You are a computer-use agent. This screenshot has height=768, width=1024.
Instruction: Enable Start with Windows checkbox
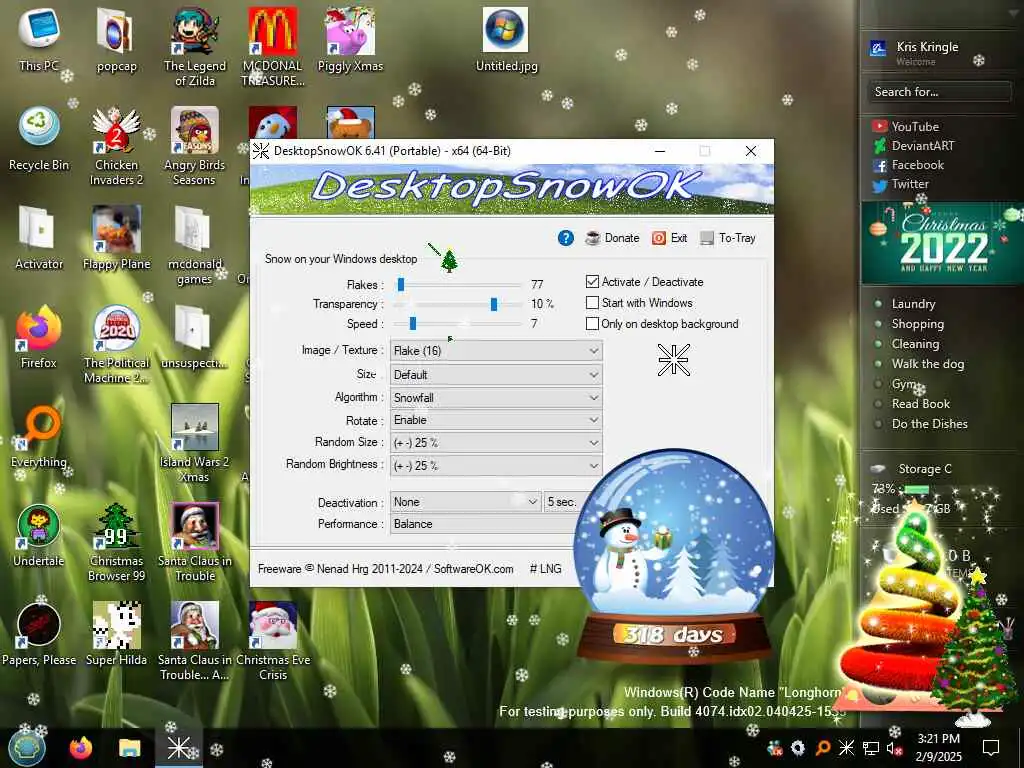click(592, 303)
